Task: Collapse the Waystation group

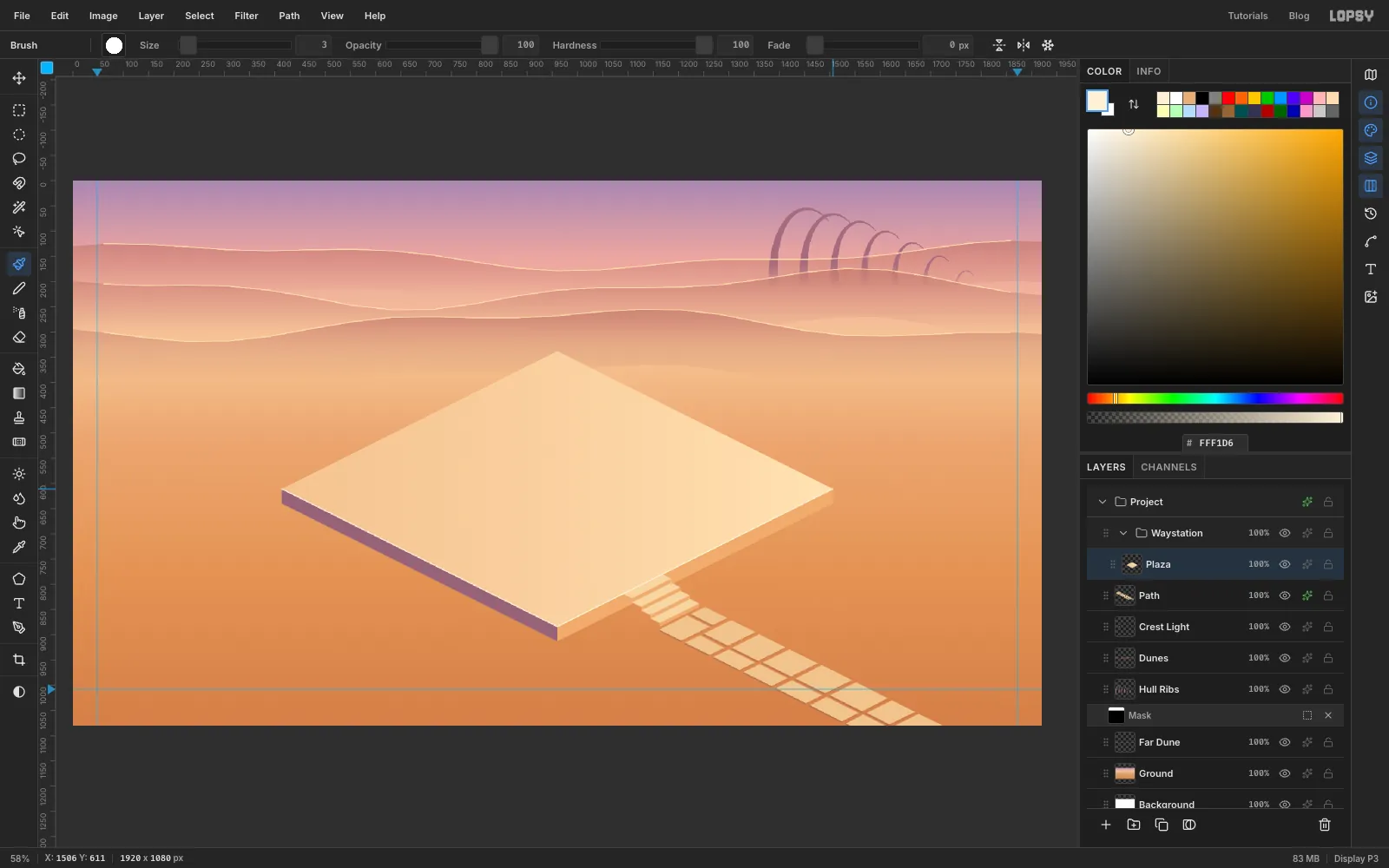Action: coord(1123,533)
